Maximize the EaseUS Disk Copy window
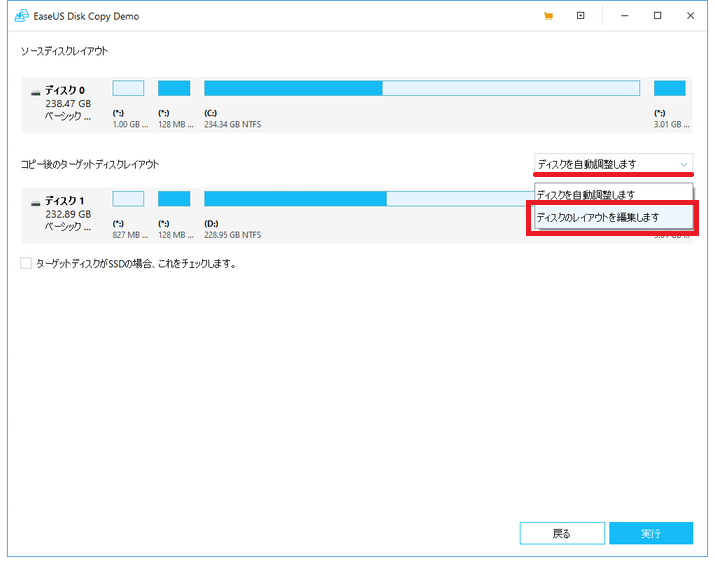Screen dimensions: 715x564 657,16
